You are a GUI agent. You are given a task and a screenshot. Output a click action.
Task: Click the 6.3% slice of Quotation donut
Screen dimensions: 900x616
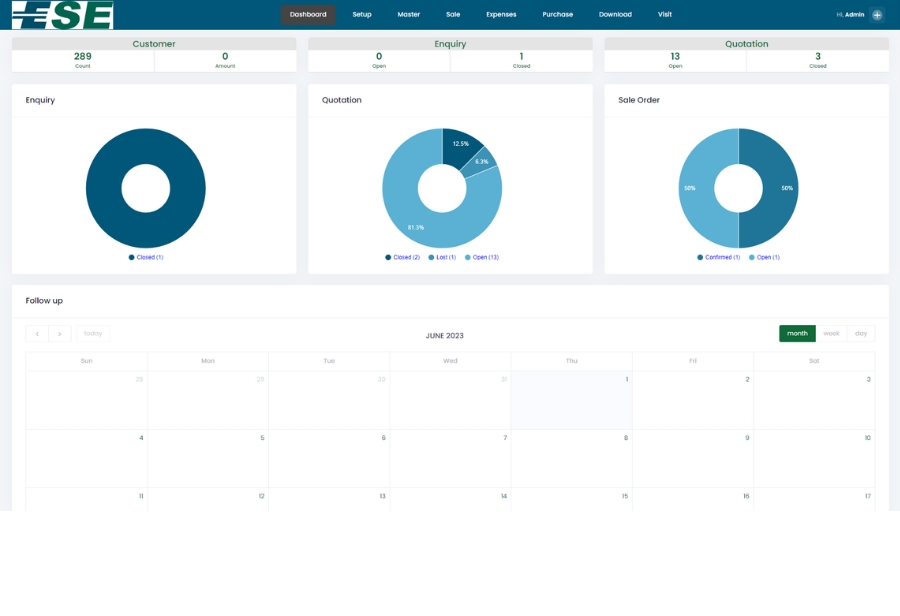pos(482,162)
